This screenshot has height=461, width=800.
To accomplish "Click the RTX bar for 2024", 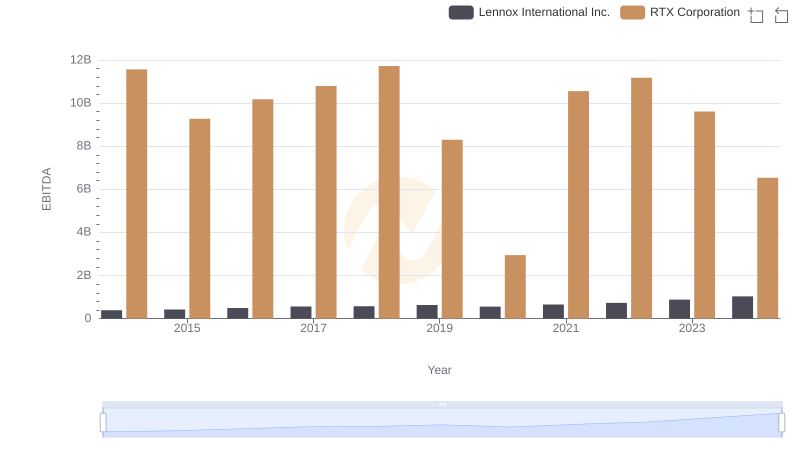I will click(x=767, y=248).
